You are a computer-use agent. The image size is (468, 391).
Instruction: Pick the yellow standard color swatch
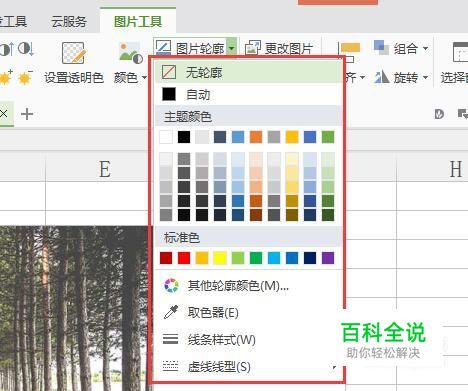tap(220, 258)
